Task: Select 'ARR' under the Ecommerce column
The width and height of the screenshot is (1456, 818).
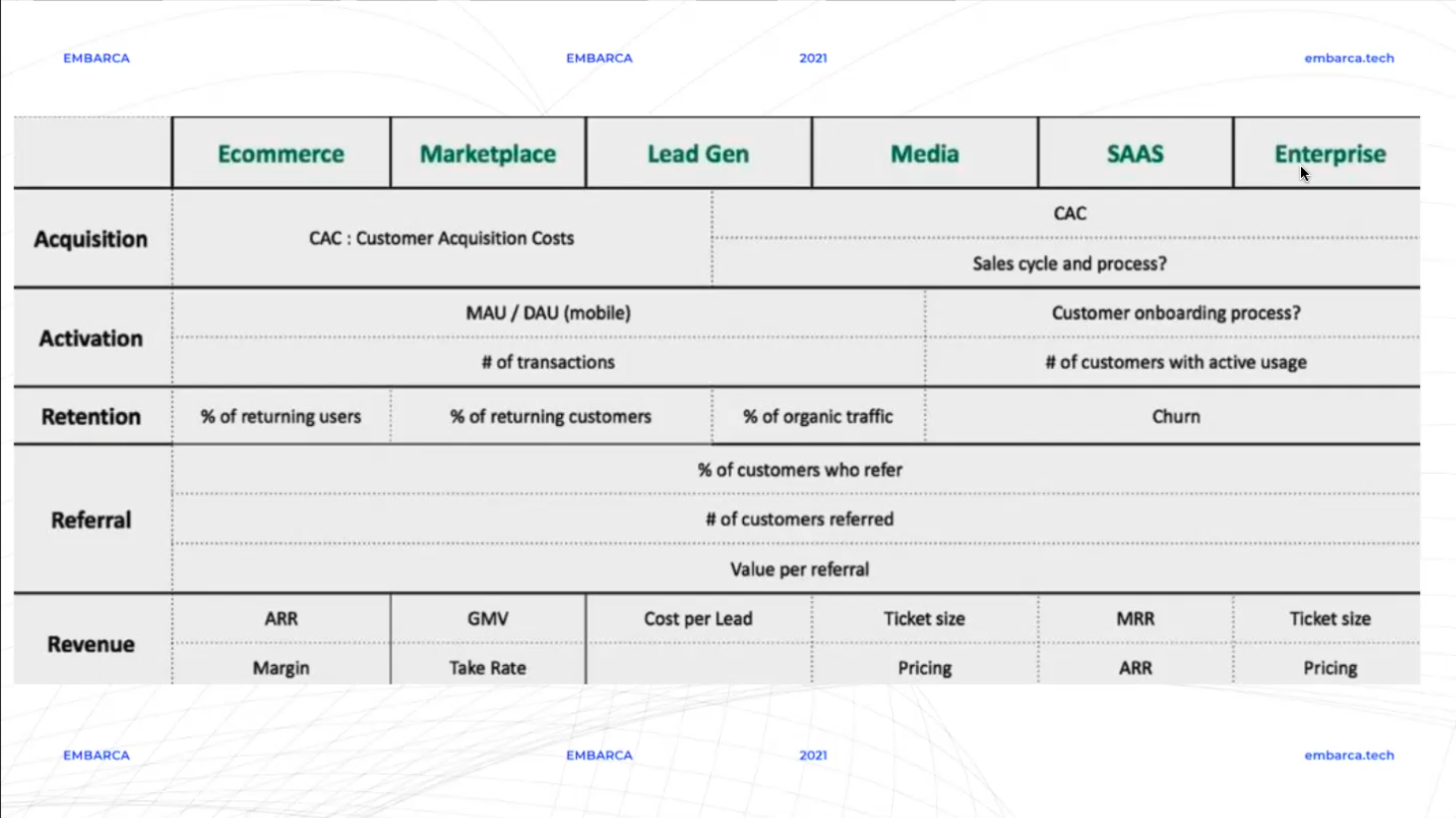Action: point(281,618)
